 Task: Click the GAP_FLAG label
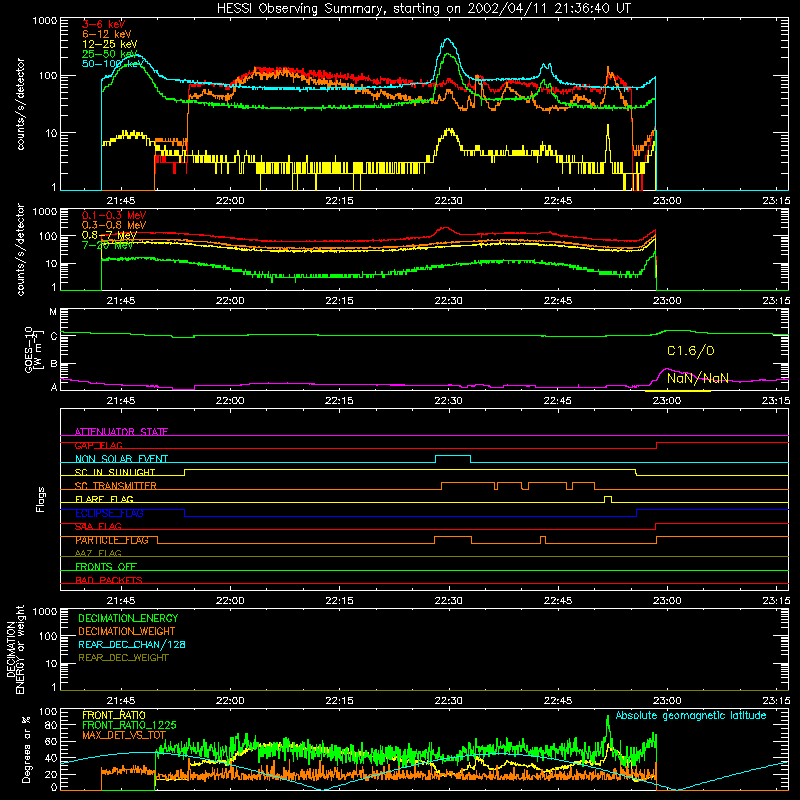coord(98,445)
